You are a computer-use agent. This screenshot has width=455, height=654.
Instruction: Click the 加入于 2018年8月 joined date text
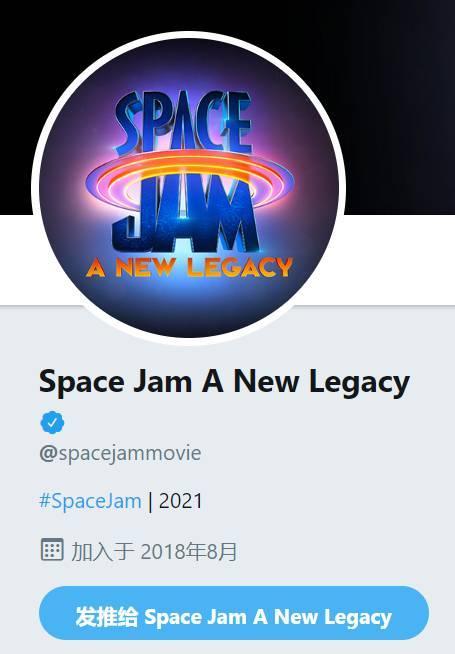pyautogui.click(x=154, y=551)
